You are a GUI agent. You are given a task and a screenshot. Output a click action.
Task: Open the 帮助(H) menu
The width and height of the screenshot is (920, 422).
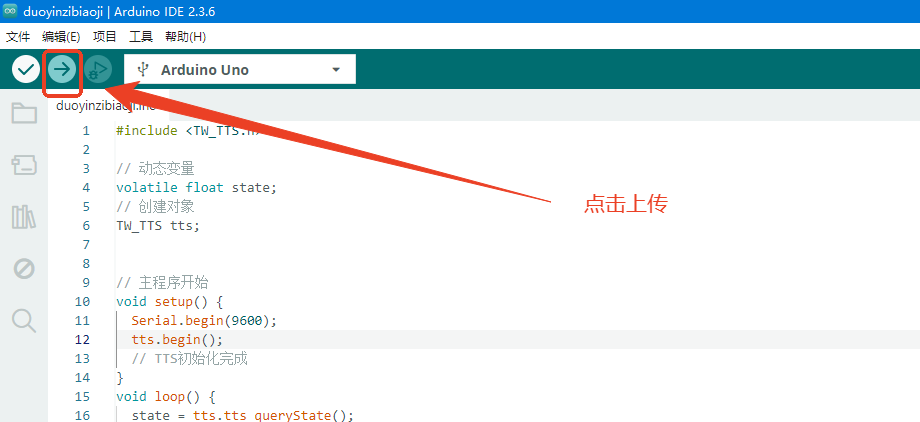(185, 37)
